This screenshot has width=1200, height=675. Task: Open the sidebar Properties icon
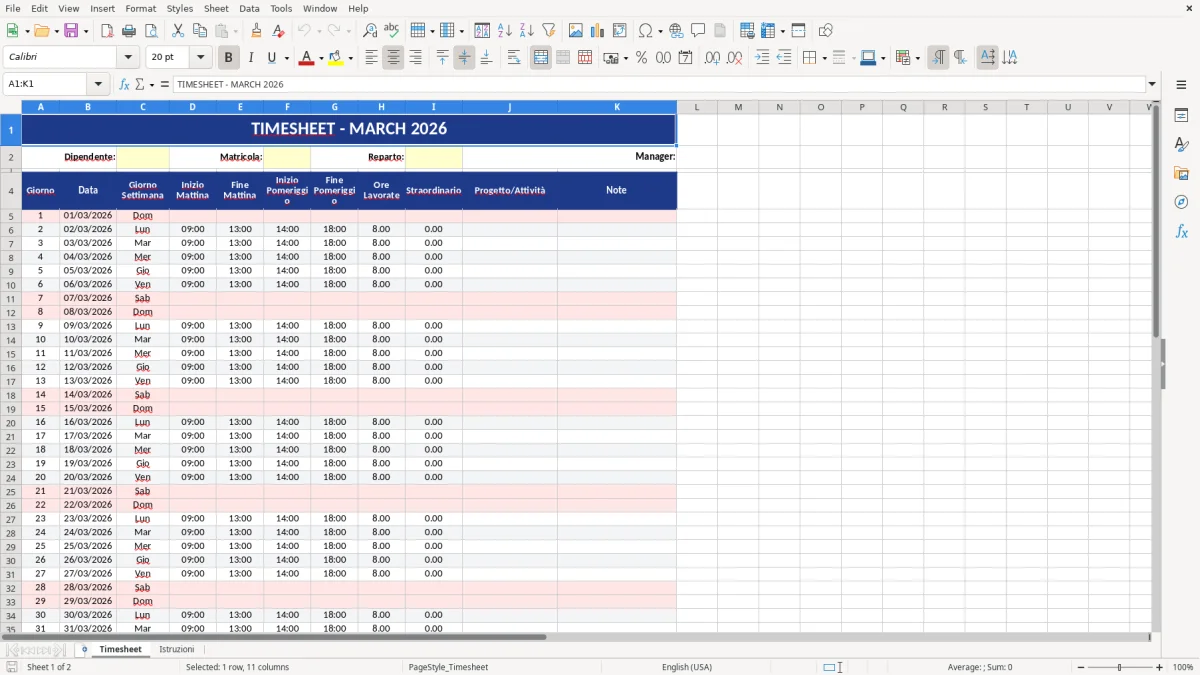coord(1181,116)
